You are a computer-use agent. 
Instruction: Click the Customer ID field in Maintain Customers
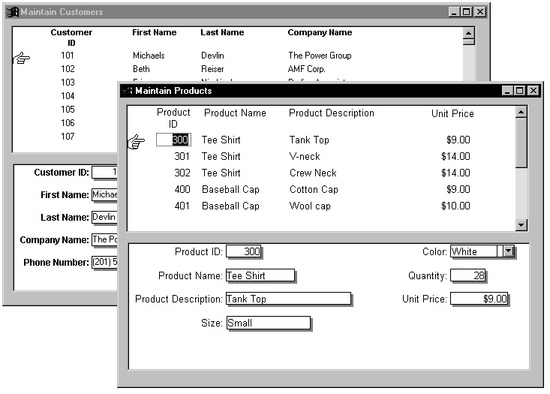pyautogui.click(x=104, y=172)
